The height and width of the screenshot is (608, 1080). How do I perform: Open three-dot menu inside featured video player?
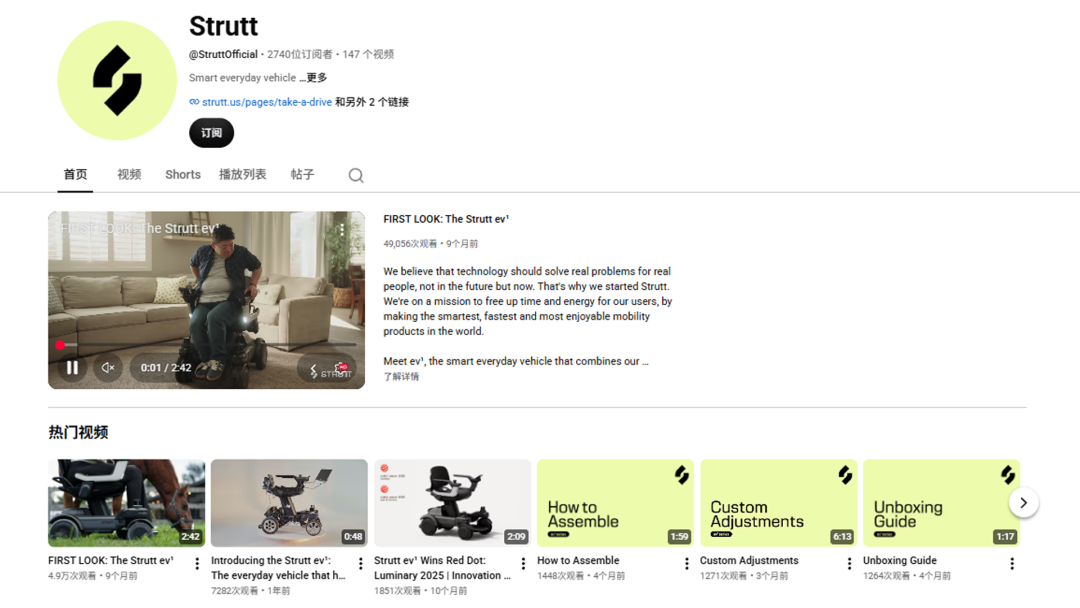(x=342, y=229)
